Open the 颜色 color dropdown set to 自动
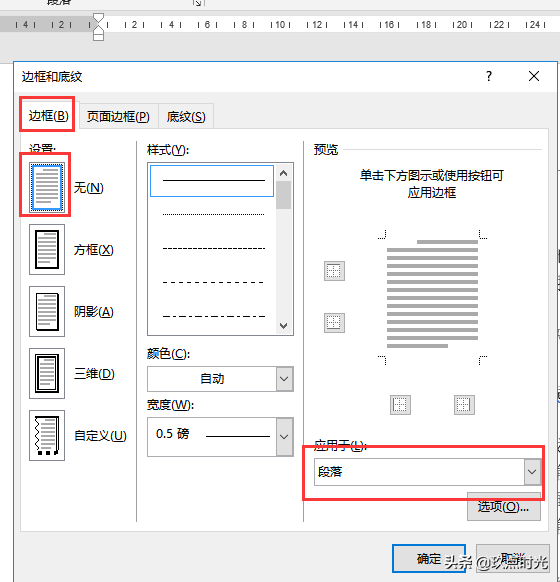 [x=220, y=379]
